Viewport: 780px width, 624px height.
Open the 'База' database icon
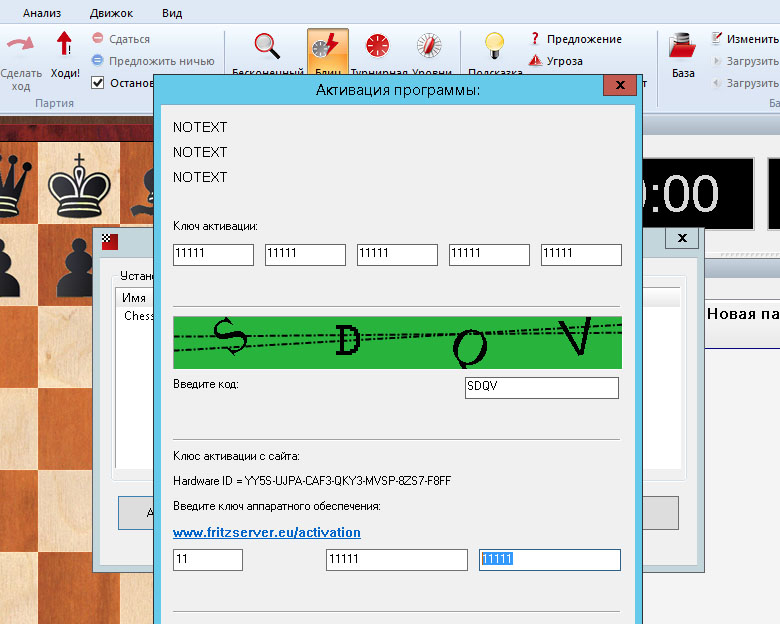pyautogui.click(x=682, y=46)
